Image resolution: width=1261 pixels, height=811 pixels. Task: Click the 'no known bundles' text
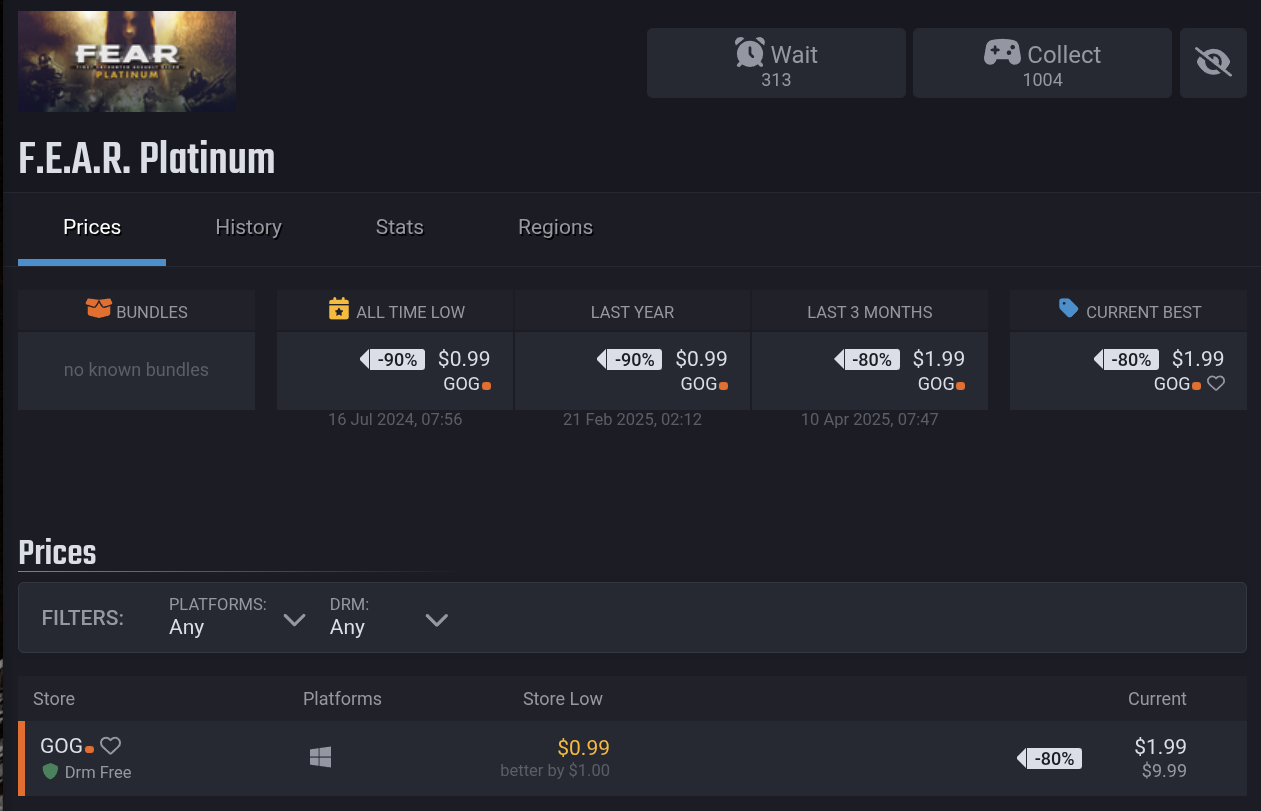point(136,370)
